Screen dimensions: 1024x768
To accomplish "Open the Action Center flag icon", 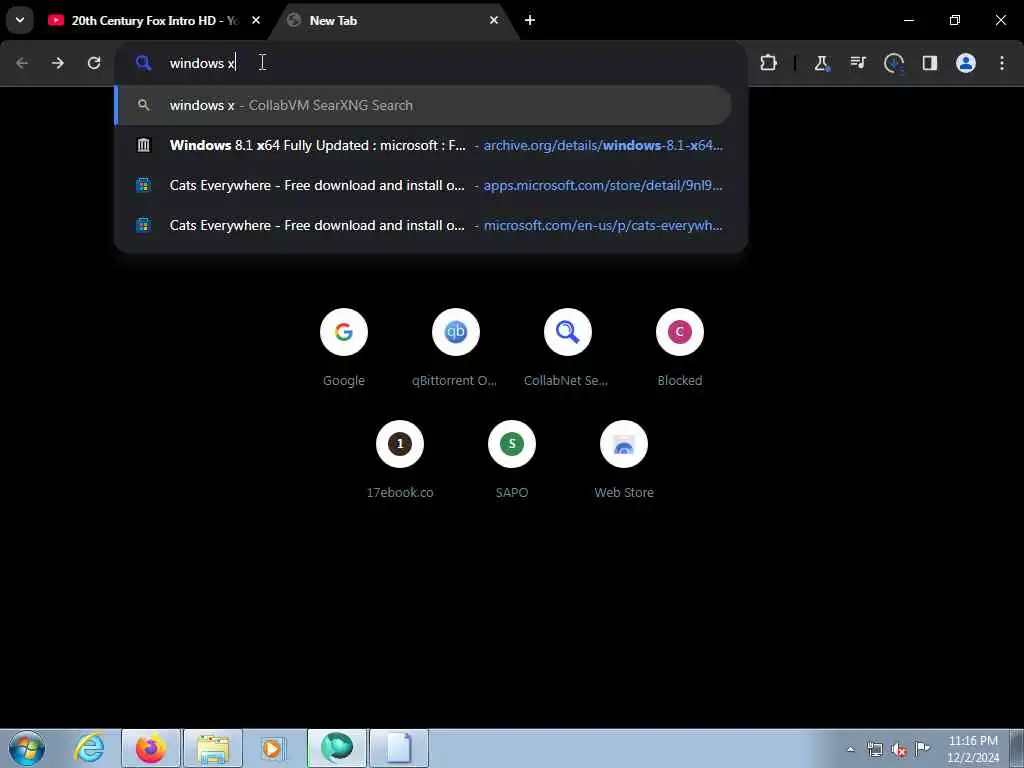I will pos(922,748).
